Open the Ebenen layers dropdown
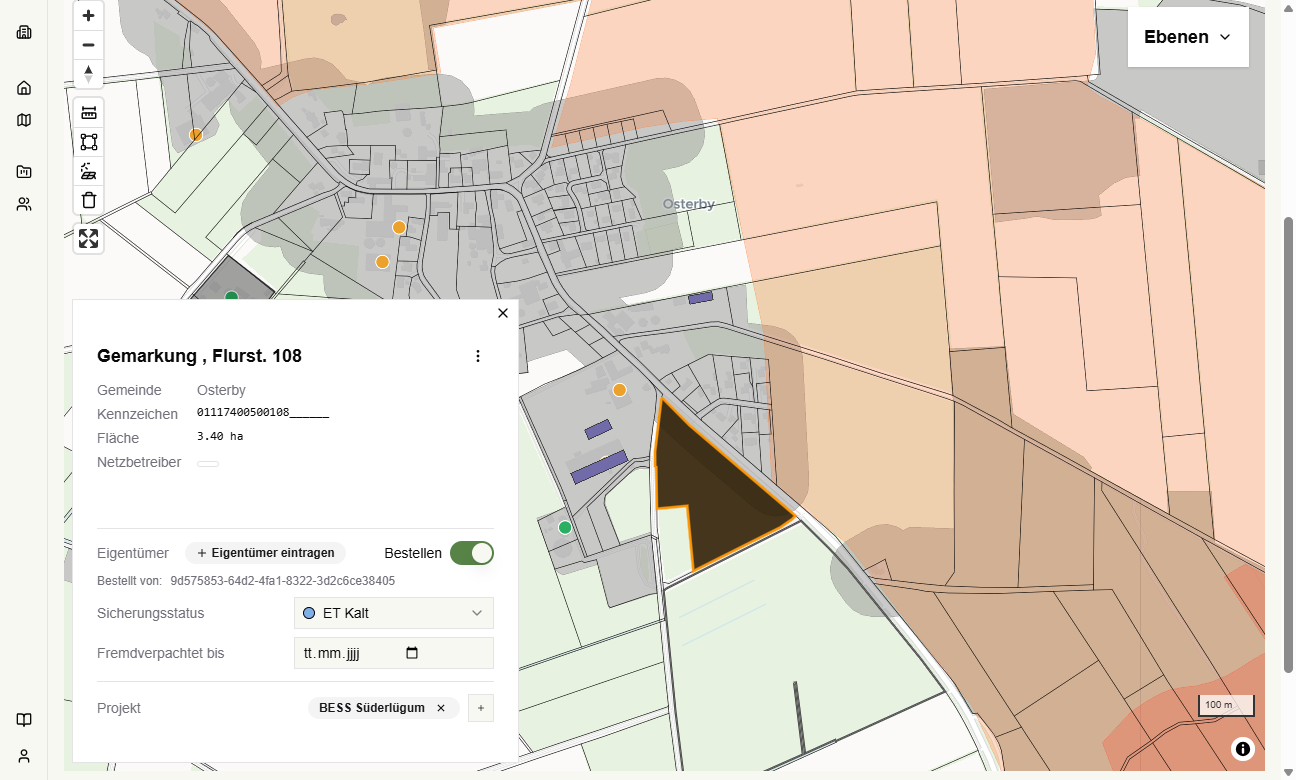Screen dimensions: 1296x780 (1188, 37)
